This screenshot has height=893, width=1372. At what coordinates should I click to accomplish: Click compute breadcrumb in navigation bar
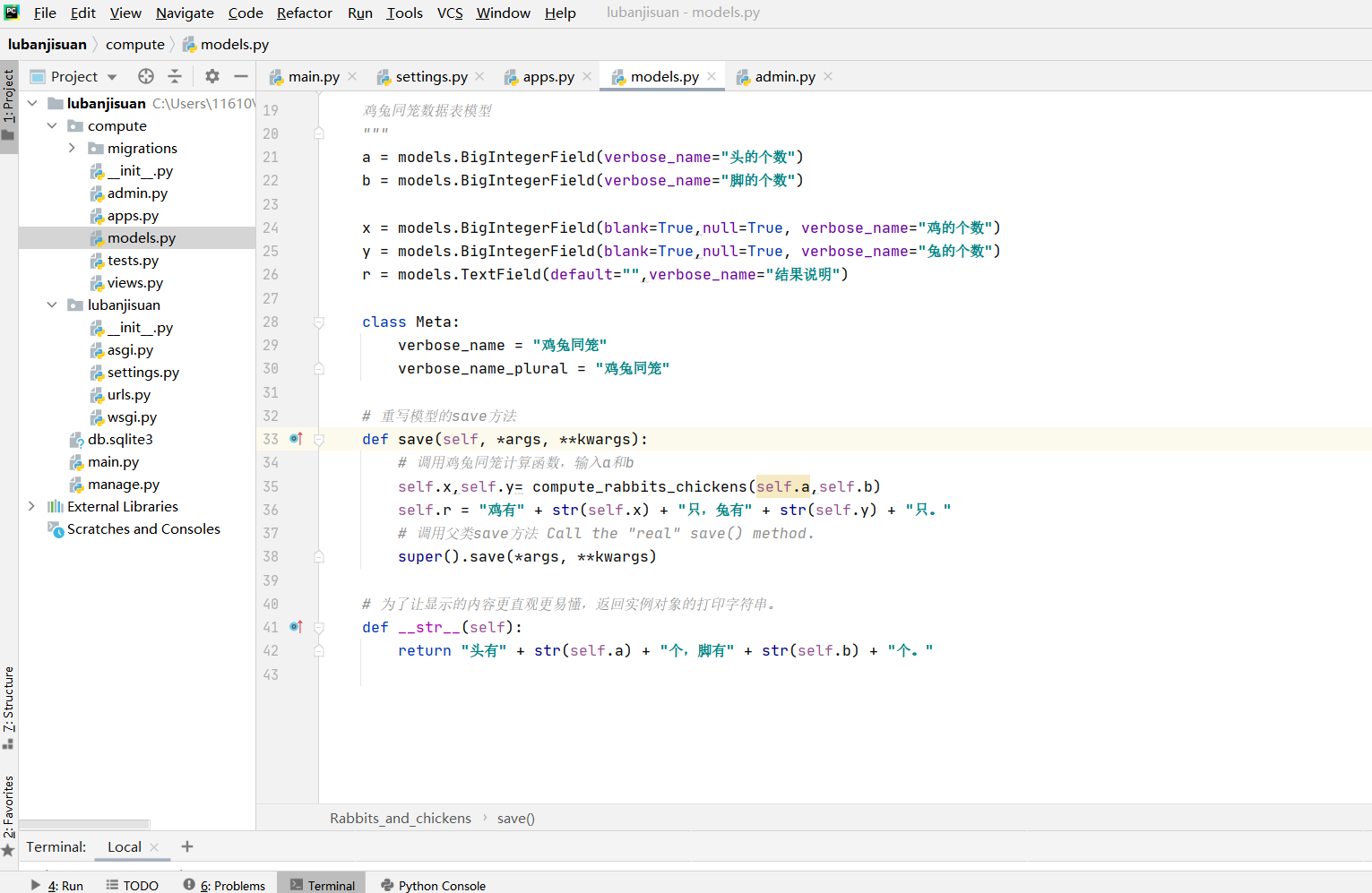point(135,44)
